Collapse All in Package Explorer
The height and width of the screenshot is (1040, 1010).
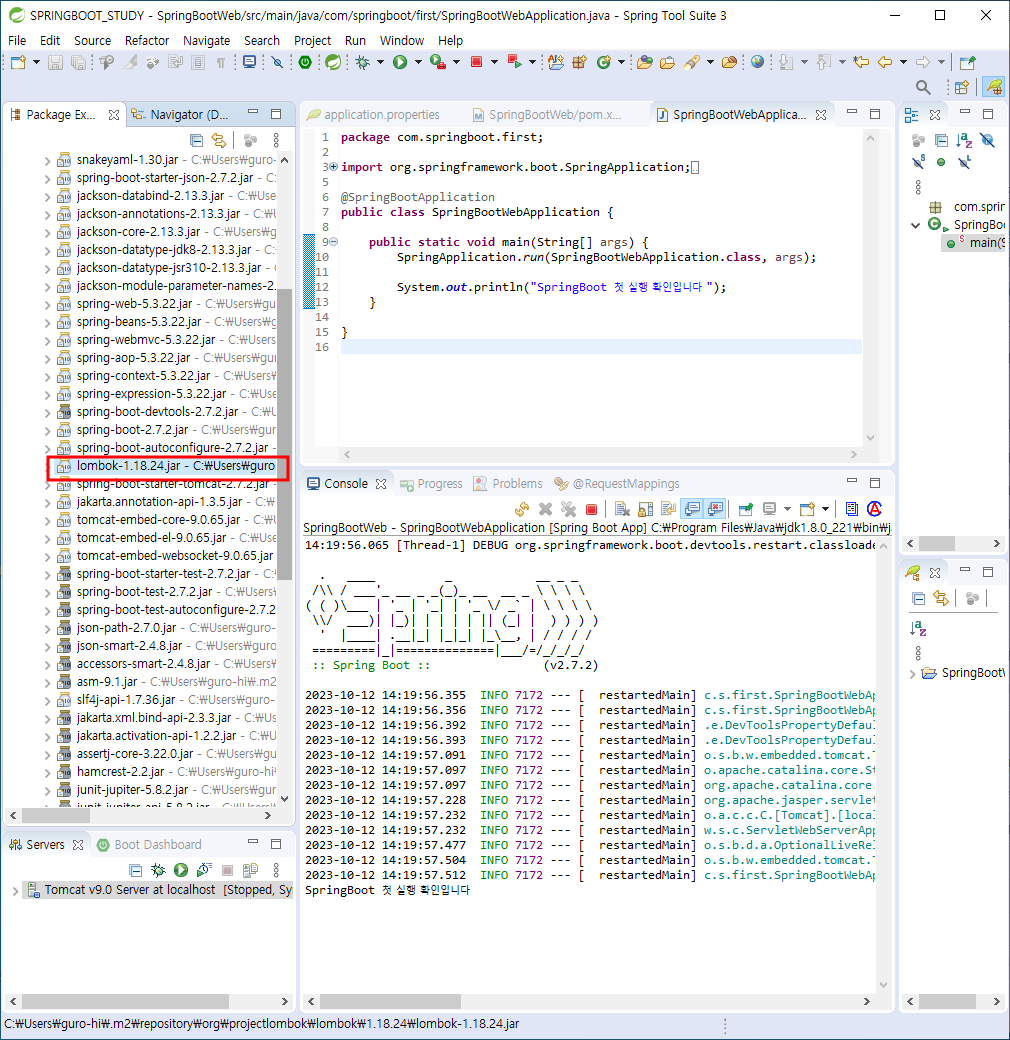tap(196, 140)
